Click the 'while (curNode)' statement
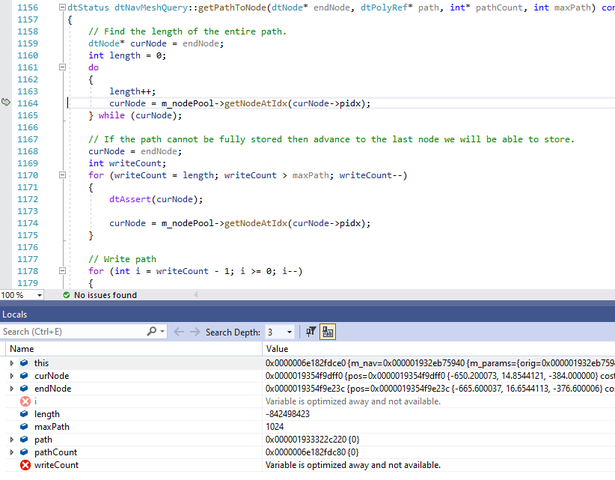 click(x=140, y=116)
